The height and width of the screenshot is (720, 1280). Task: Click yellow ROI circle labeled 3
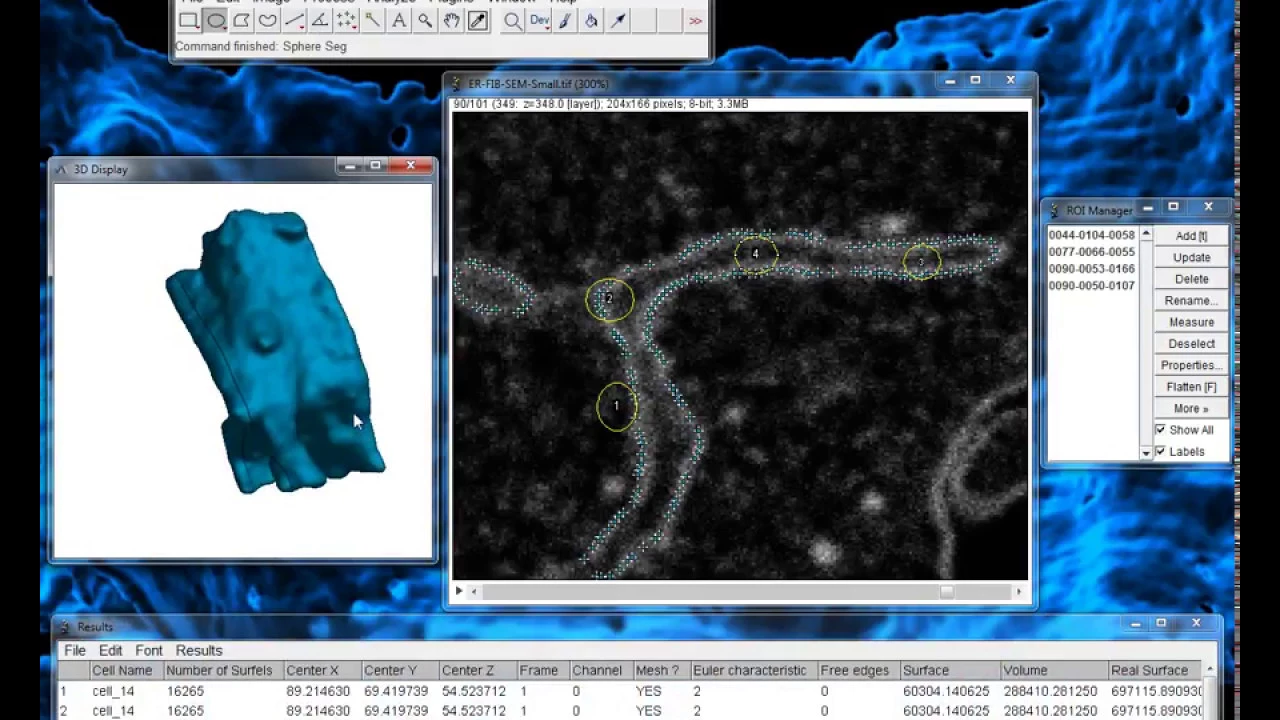click(921, 263)
